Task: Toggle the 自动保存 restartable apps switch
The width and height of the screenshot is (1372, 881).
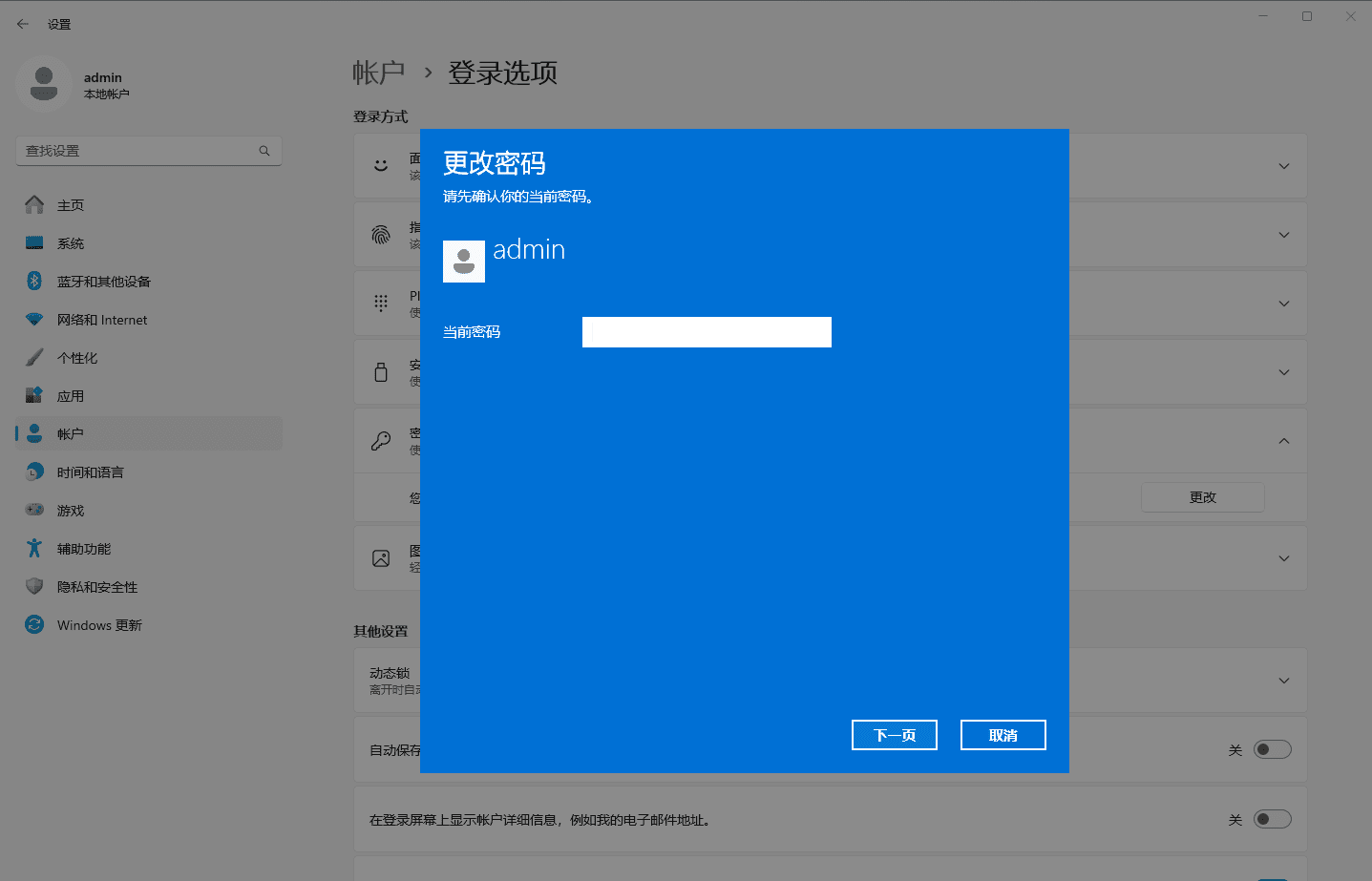Action: click(1272, 749)
